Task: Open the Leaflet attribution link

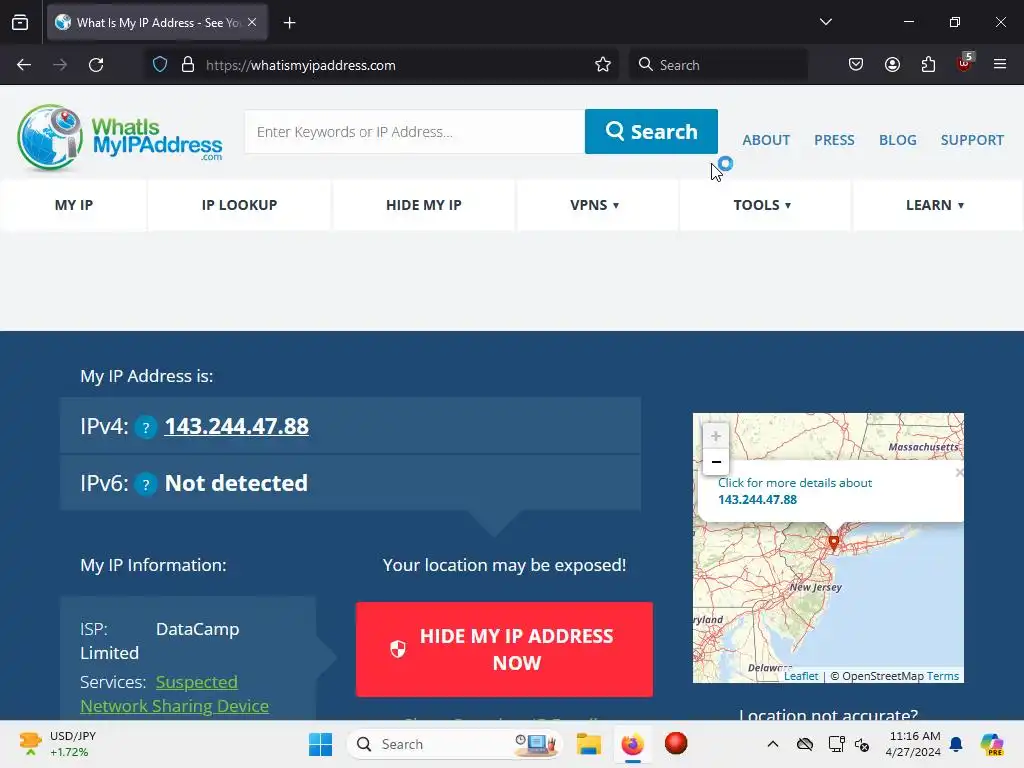Action: tap(801, 676)
